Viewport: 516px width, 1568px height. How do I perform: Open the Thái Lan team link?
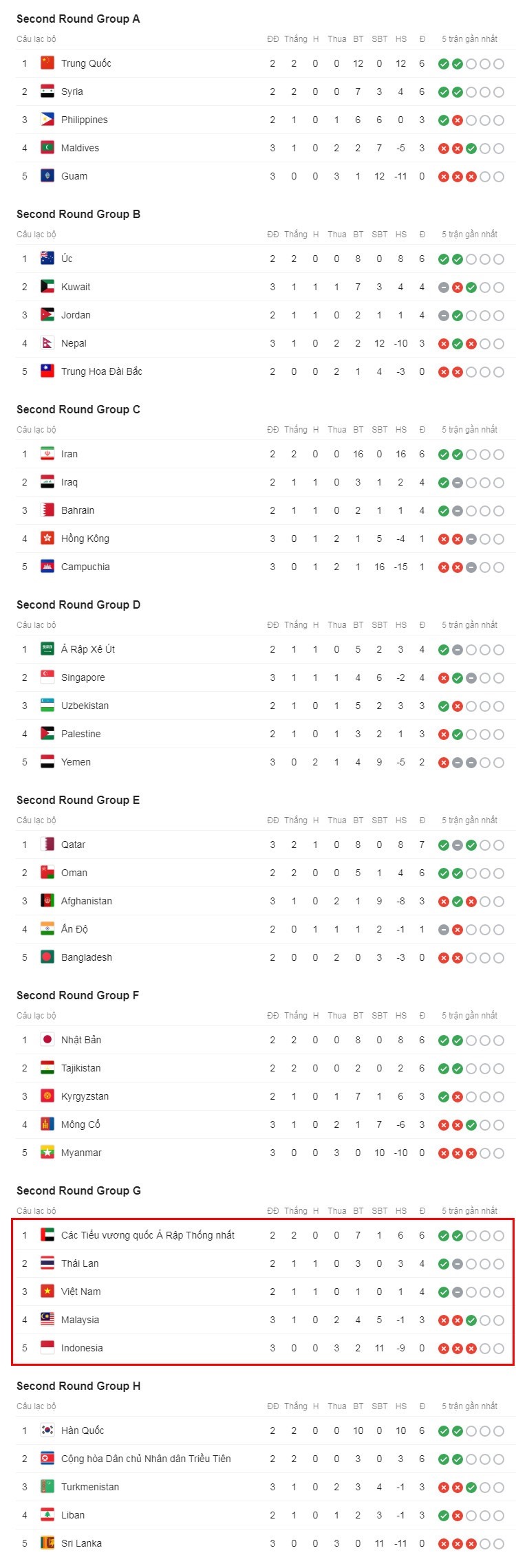coord(80,1263)
